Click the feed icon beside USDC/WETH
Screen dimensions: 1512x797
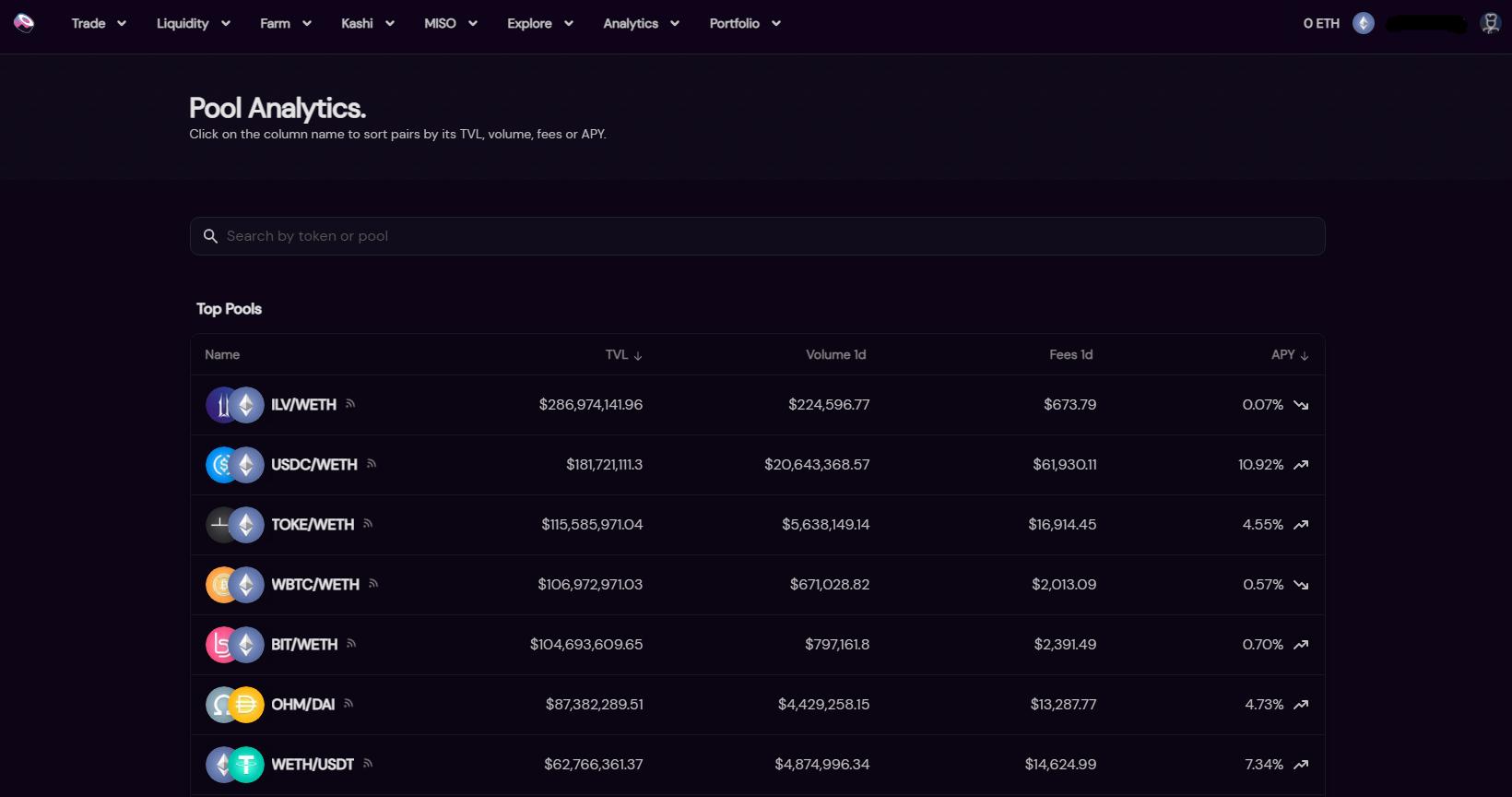pos(372,464)
